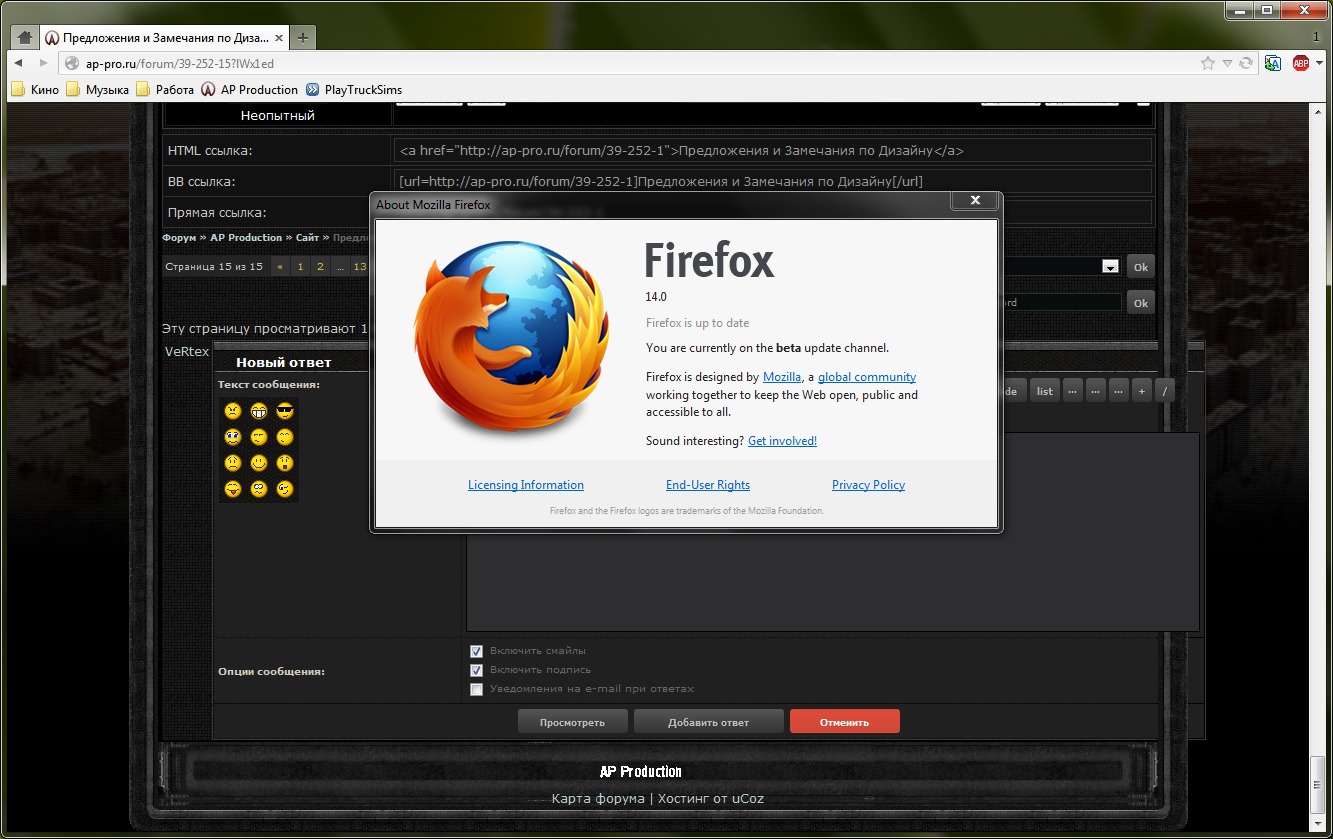Click the Просмотреть preview button

tap(573, 722)
